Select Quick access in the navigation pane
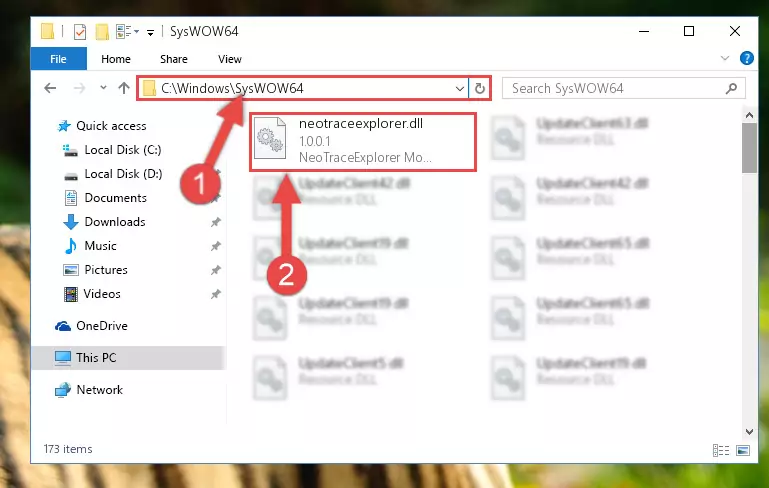This screenshot has height=488, width=769. click(103, 126)
